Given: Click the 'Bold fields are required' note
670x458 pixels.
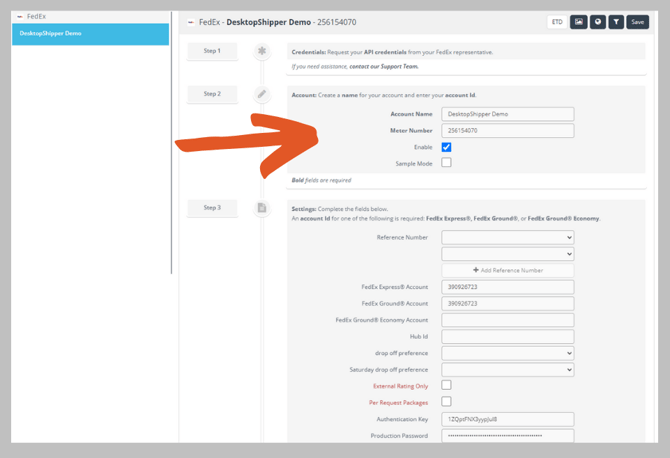Looking at the screenshot, I should pos(321,180).
